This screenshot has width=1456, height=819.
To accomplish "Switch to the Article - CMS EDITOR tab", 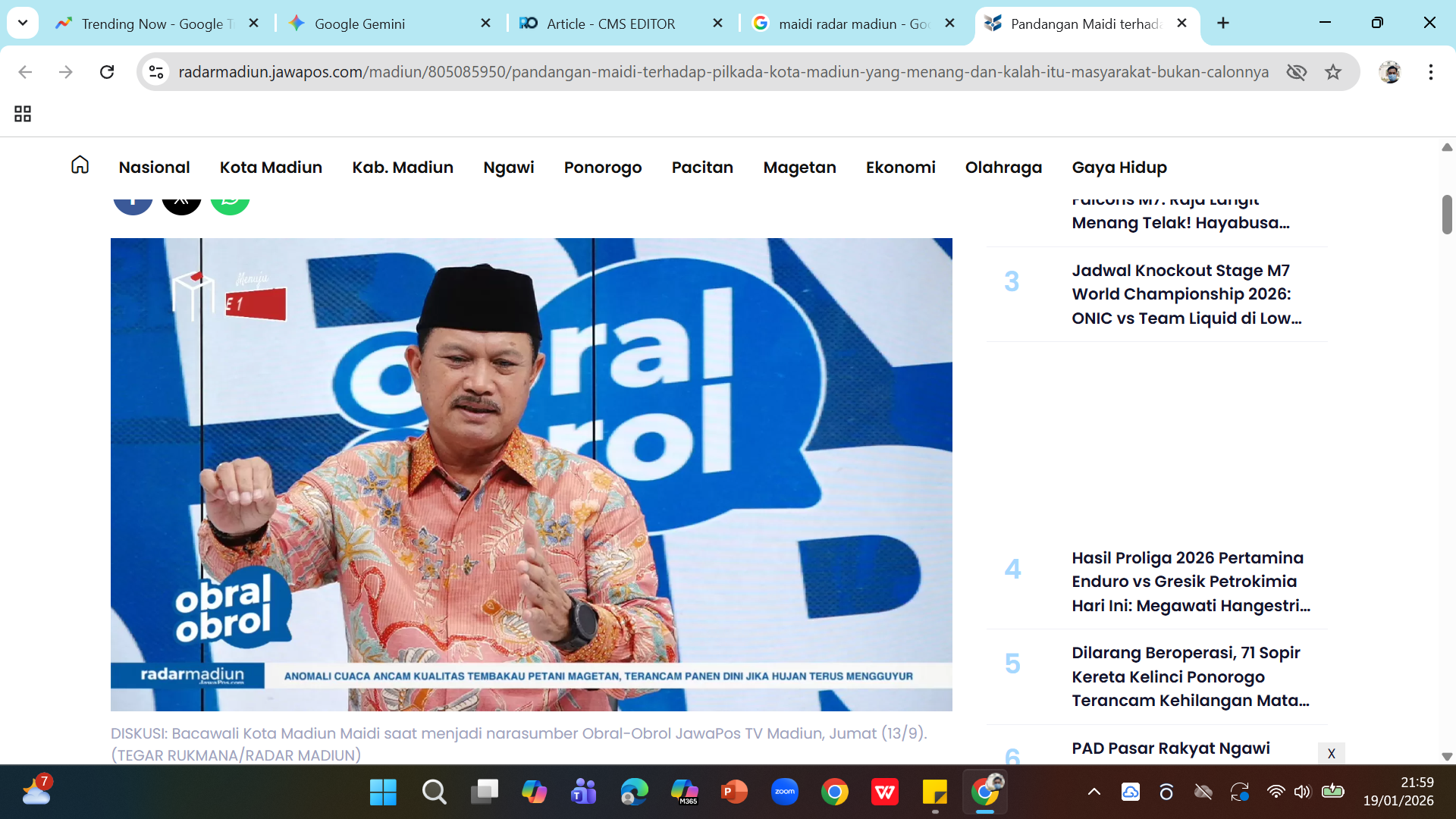I will [610, 24].
